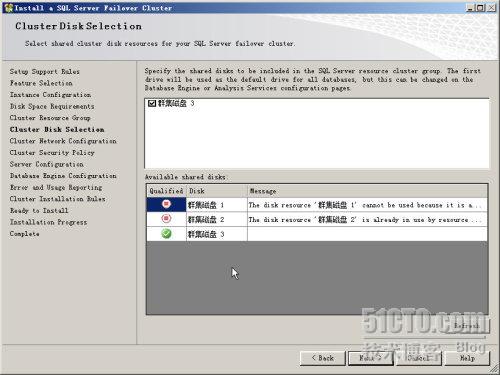Click the 'cannot be used because' message for disk 1
This screenshot has height=375, width=500.
[367, 205]
